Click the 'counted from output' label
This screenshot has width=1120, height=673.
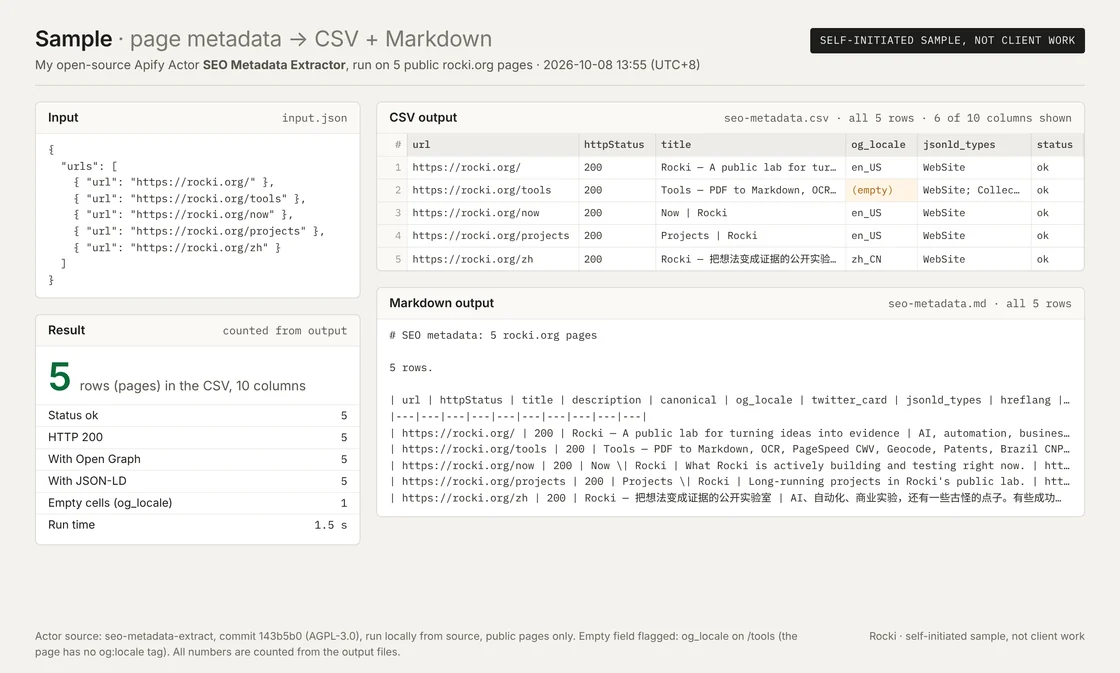284,331
